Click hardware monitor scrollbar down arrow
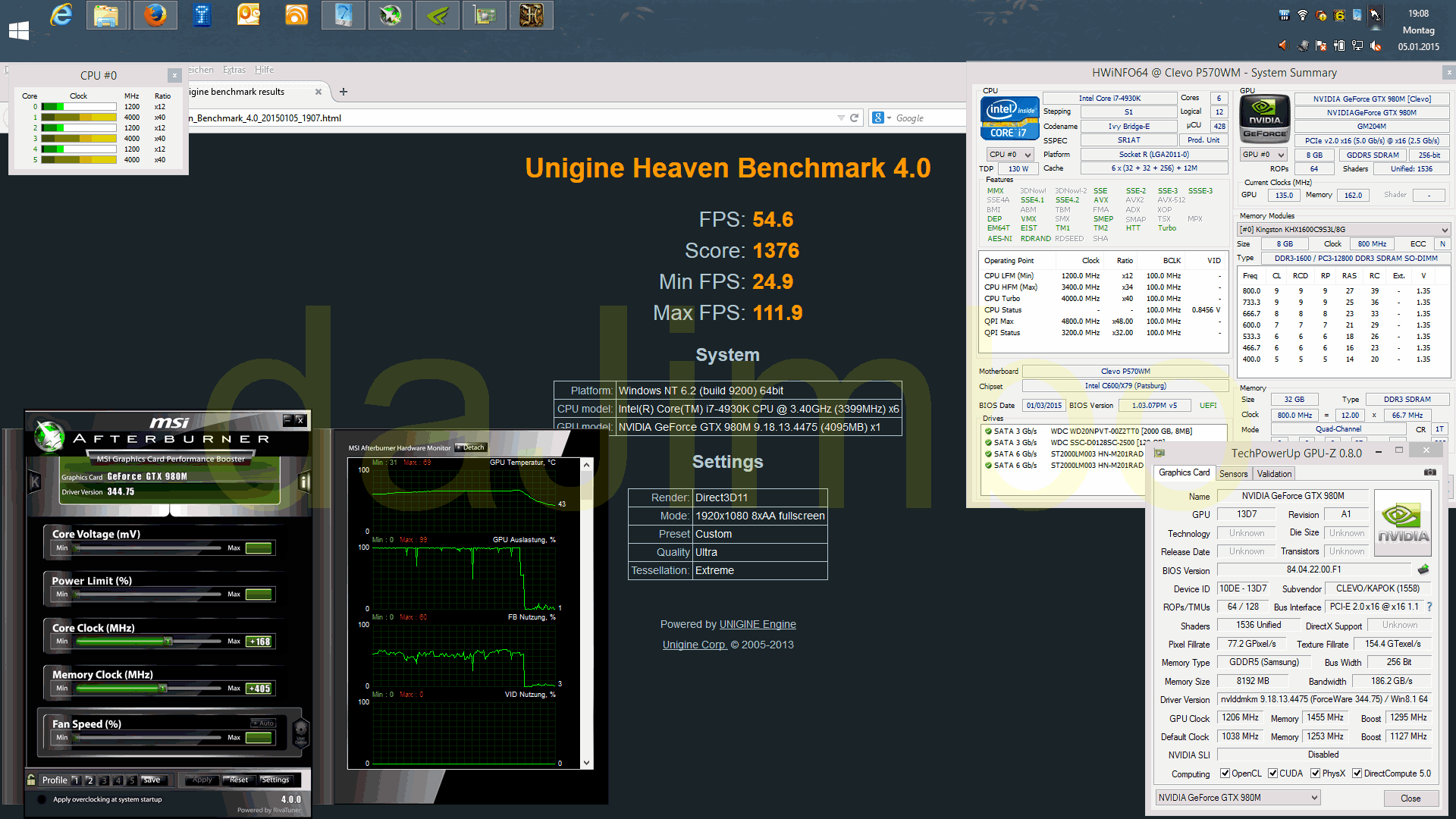1456x819 pixels. pos(586,763)
